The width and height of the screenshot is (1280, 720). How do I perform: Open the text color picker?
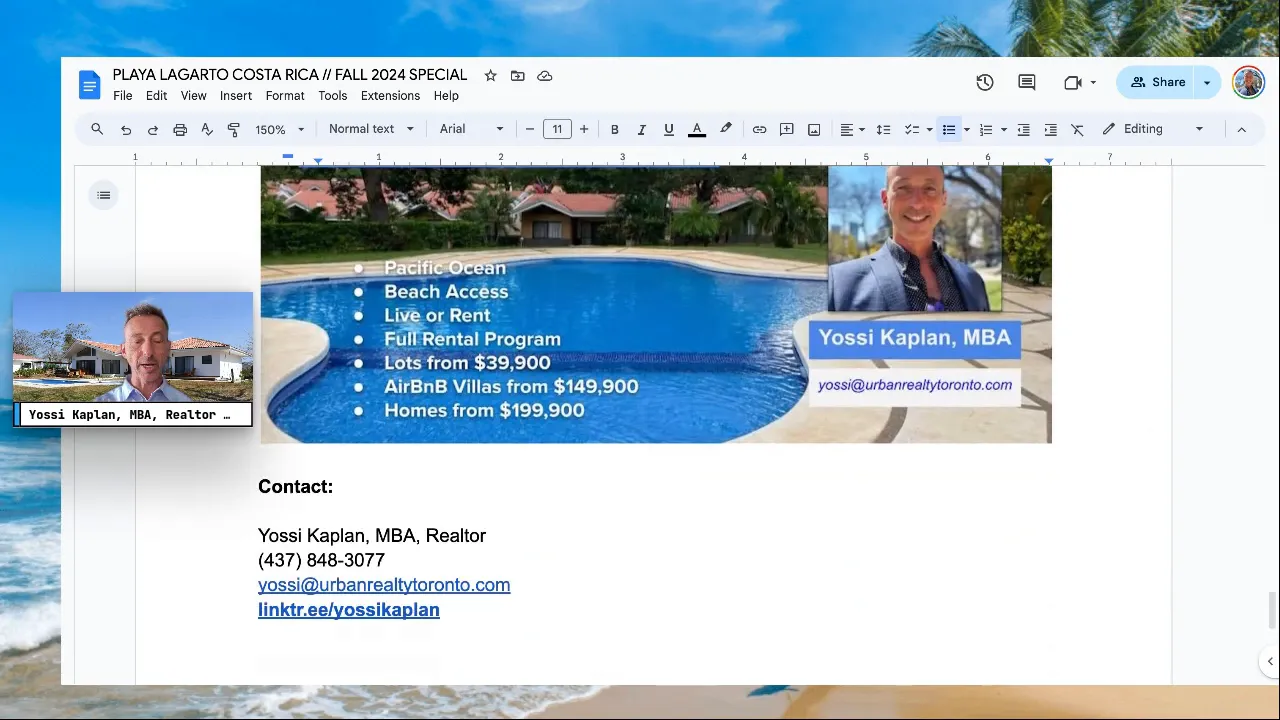(x=697, y=129)
